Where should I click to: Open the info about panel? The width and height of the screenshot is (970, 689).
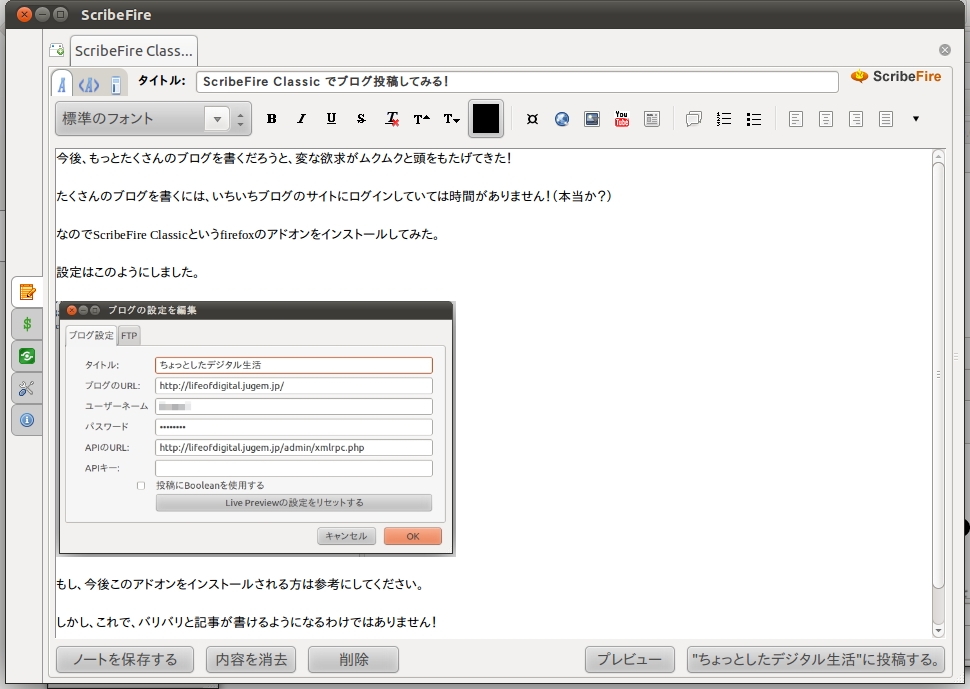click(27, 421)
